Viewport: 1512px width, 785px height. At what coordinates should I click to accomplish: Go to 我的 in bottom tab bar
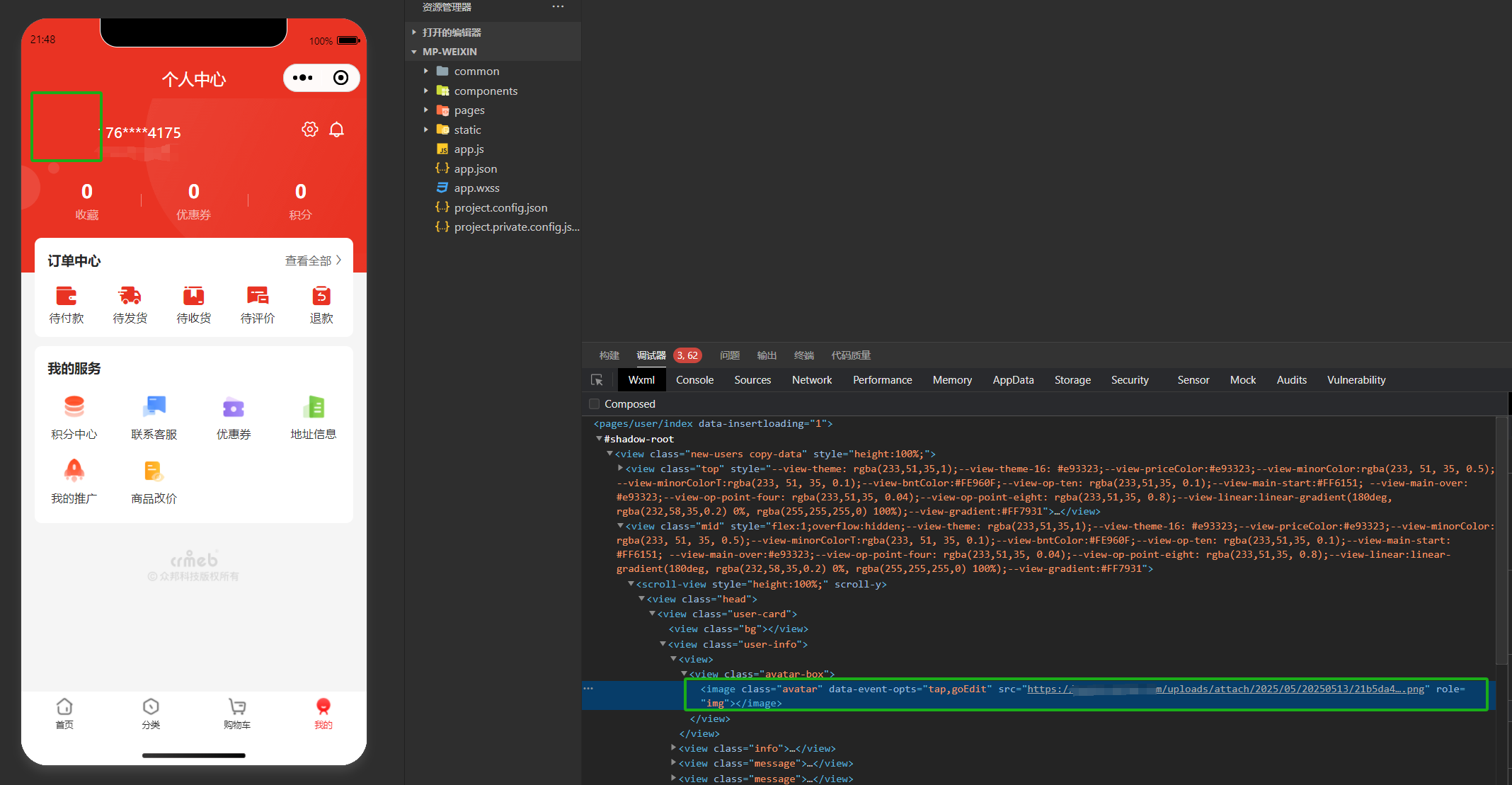coord(323,714)
